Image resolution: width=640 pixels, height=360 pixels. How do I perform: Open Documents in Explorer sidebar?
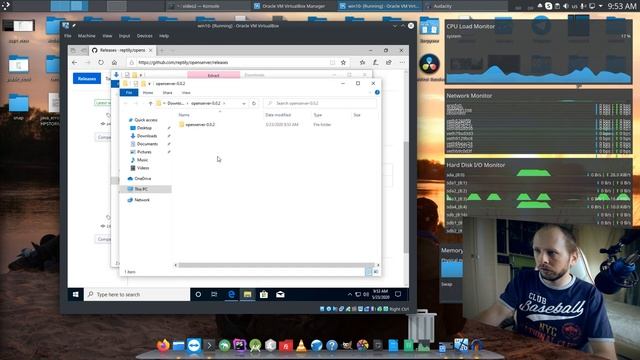pyautogui.click(x=144, y=144)
